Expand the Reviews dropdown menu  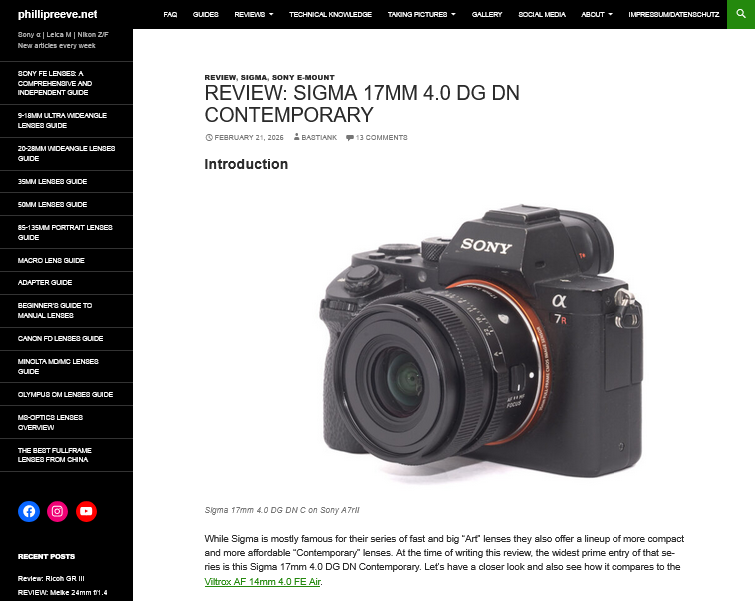click(x=254, y=14)
